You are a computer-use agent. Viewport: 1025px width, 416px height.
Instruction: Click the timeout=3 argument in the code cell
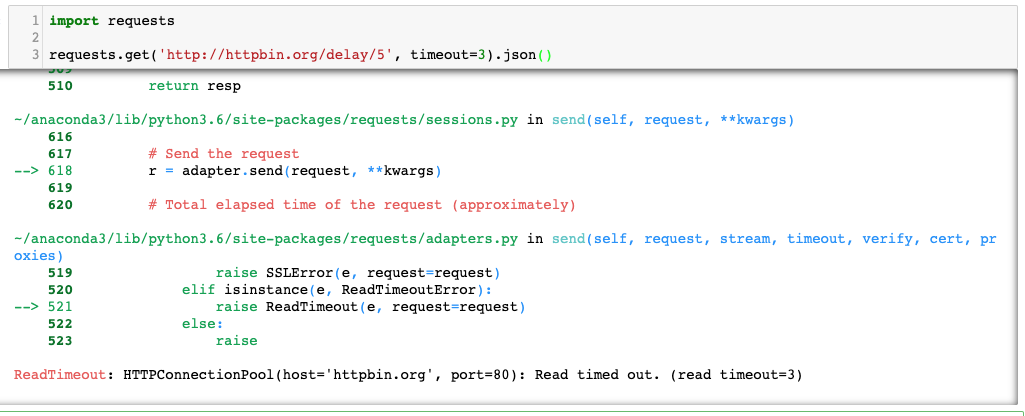click(448, 56)
